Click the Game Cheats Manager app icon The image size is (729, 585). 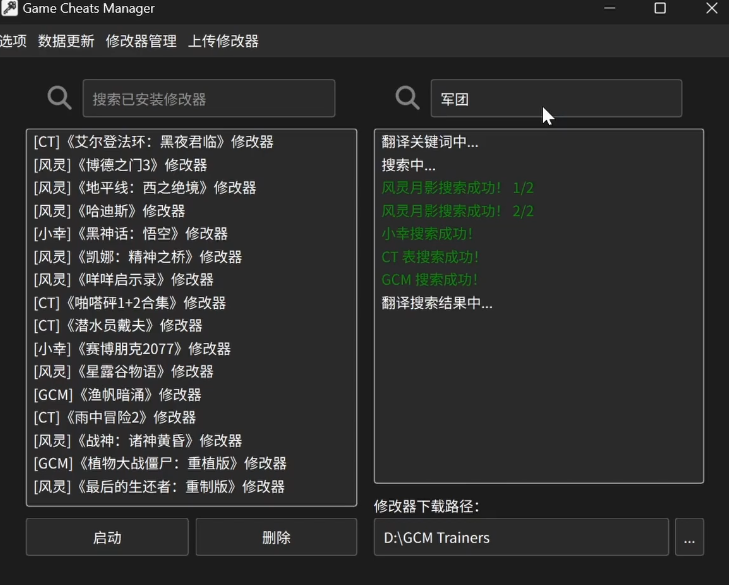9,8
